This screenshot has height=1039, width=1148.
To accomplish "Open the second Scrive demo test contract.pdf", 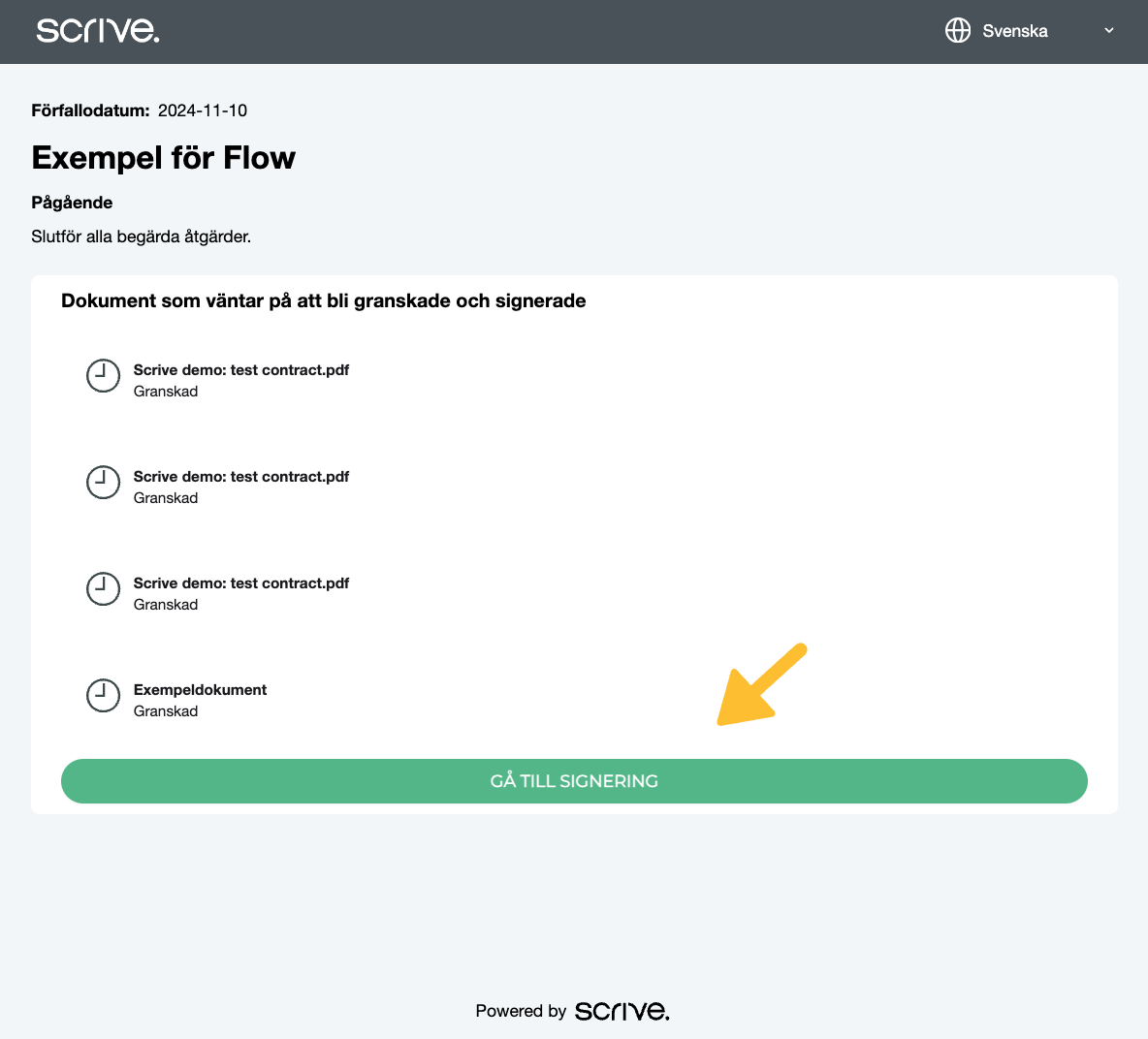I will (x=241, y=477).
